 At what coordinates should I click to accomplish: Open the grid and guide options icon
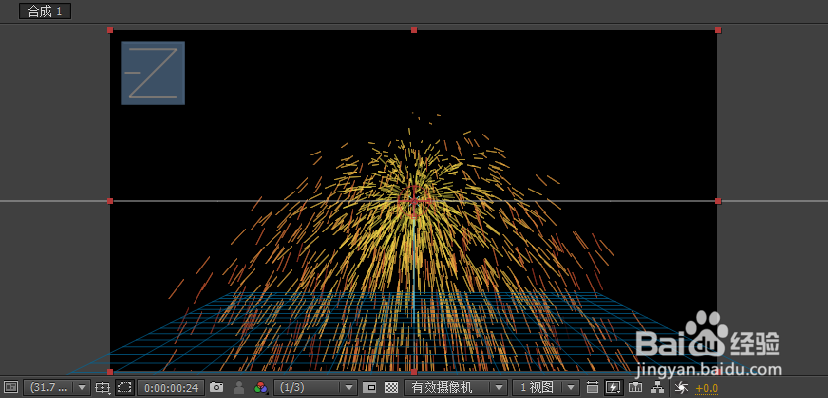(x=104, y=388)
